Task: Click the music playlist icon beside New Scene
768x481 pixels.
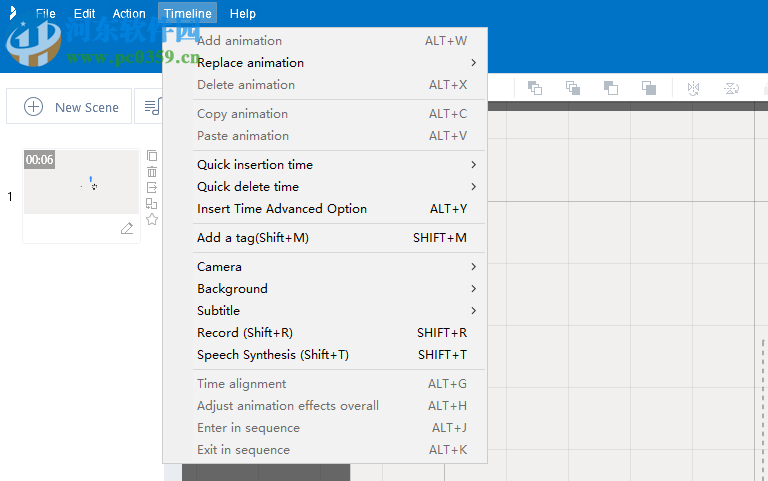Action: point(152,107)
